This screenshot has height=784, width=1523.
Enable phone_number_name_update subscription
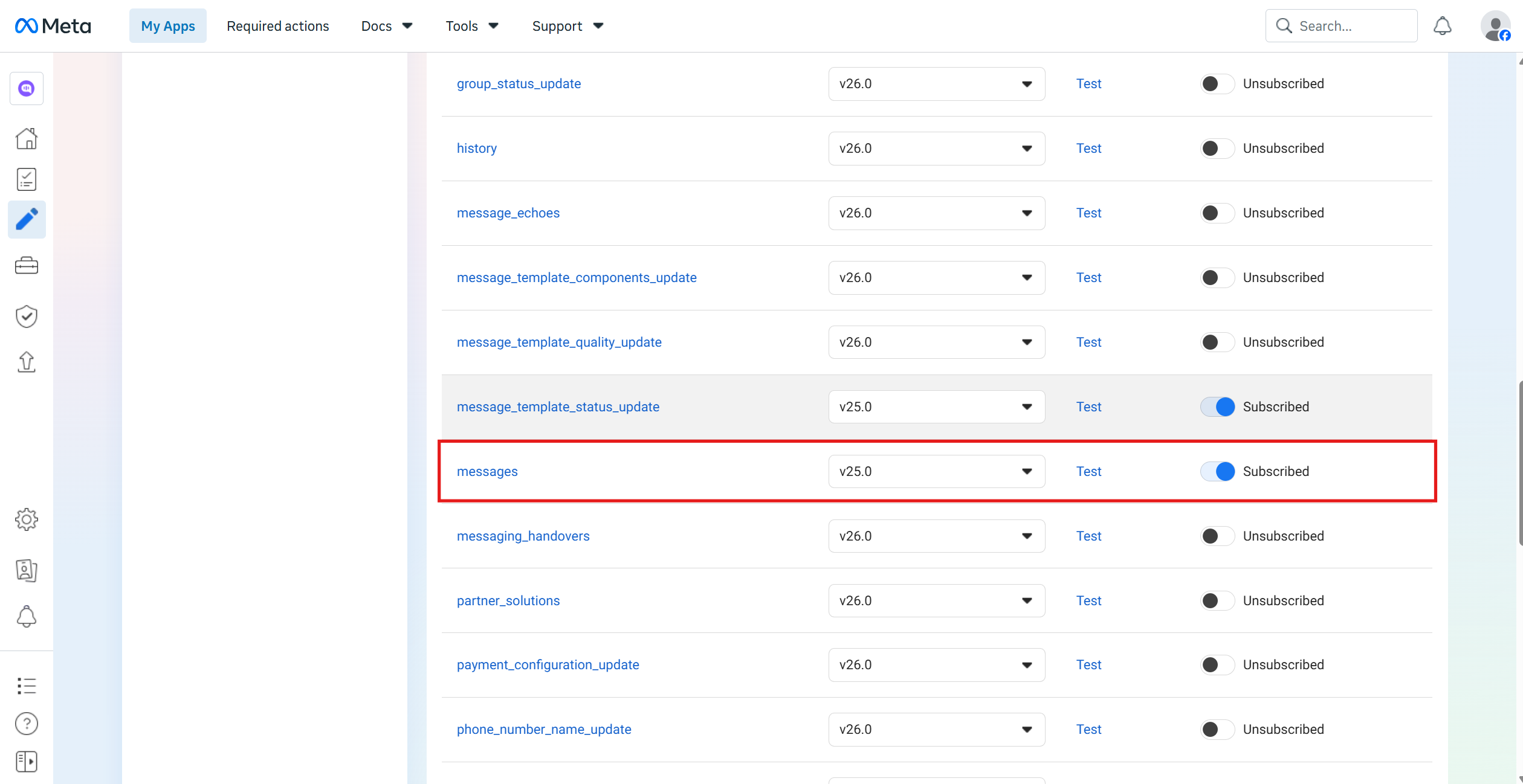[x=1217, y=730]
